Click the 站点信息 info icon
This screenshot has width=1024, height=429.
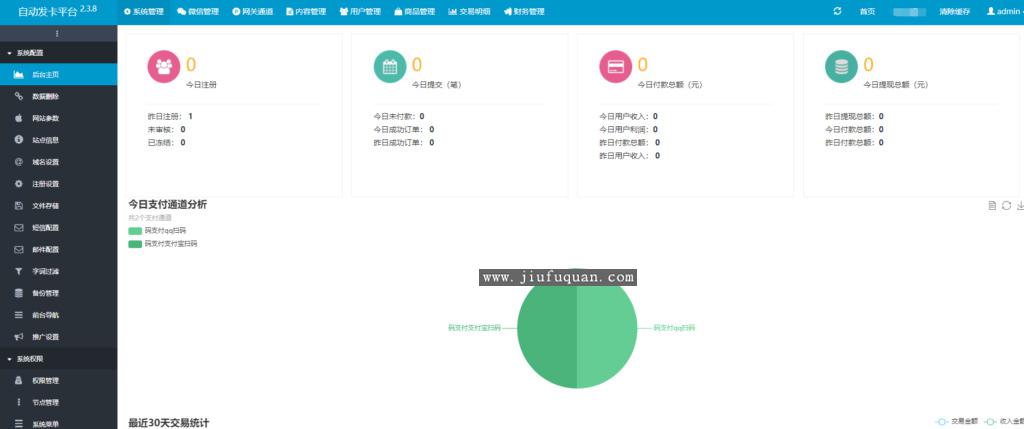[19, 140]
